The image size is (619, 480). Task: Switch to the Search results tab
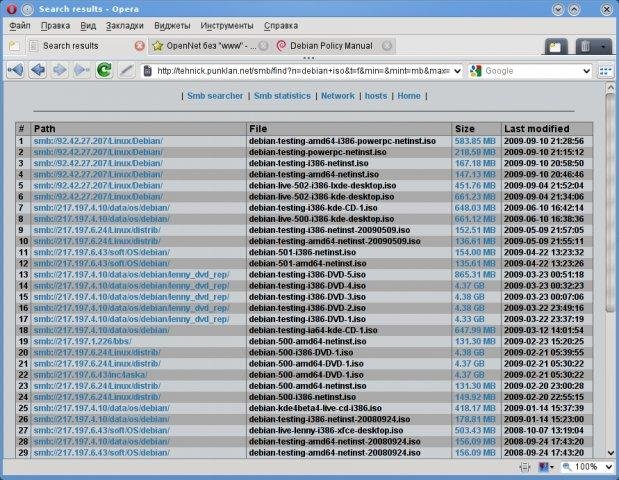click(x=87, y=46)
